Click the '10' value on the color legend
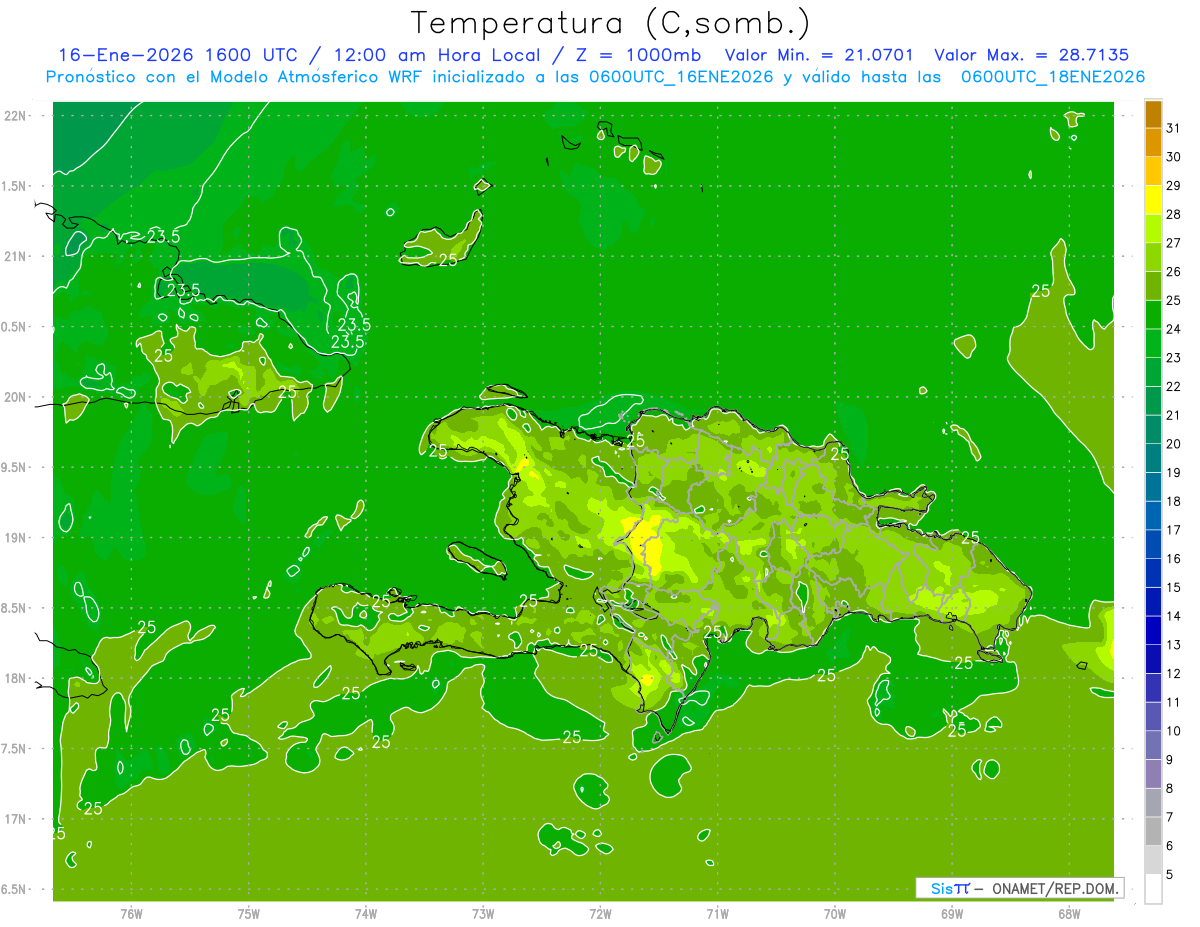The image size is (1200, 927). (x=1173, y=731)
